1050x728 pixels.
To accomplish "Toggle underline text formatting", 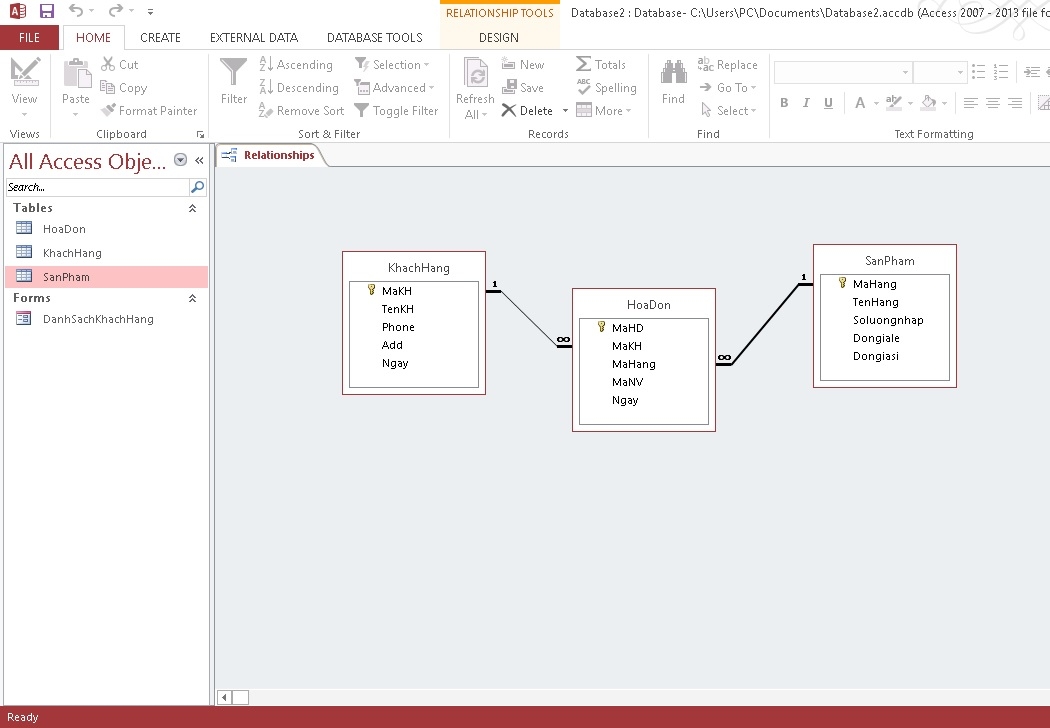I will 828,103.
